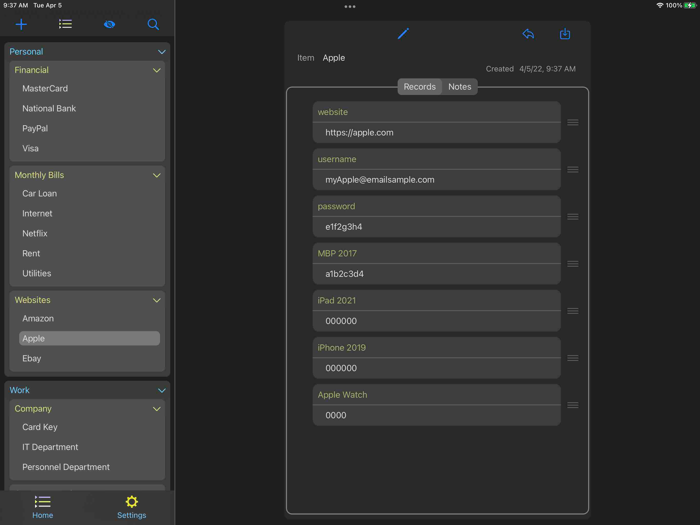Edit the Apple item with pencil icon
The image size is (700, 525).
coord(403,34)
